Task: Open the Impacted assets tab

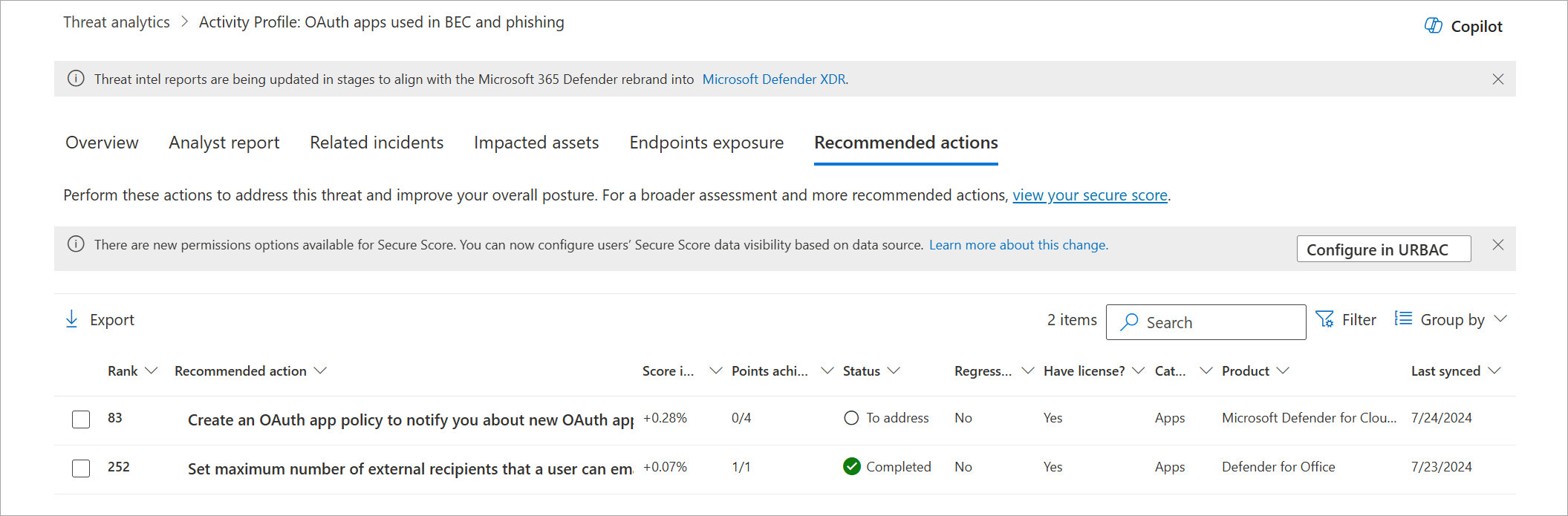Action: 536,143
